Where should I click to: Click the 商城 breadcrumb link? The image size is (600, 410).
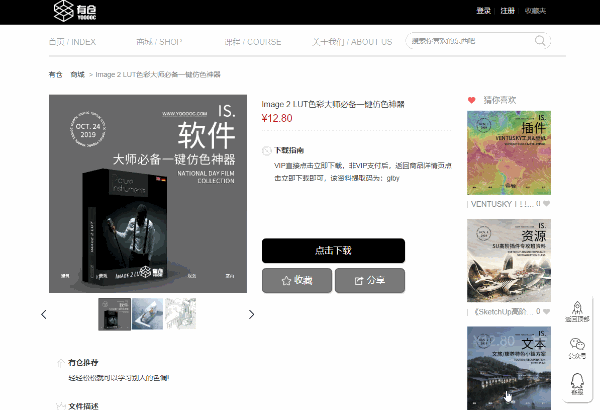[77, 74]
